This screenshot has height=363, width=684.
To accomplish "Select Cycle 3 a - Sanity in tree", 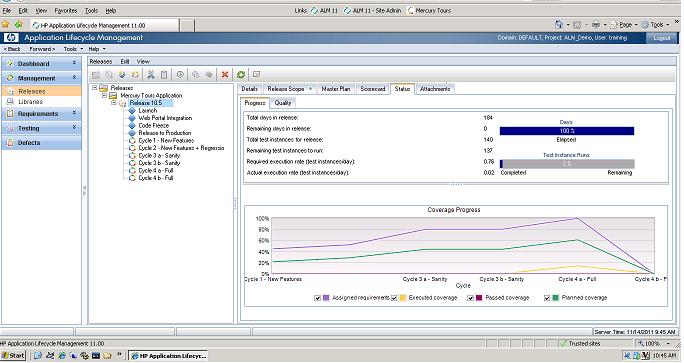I will [x=159, y=155].
